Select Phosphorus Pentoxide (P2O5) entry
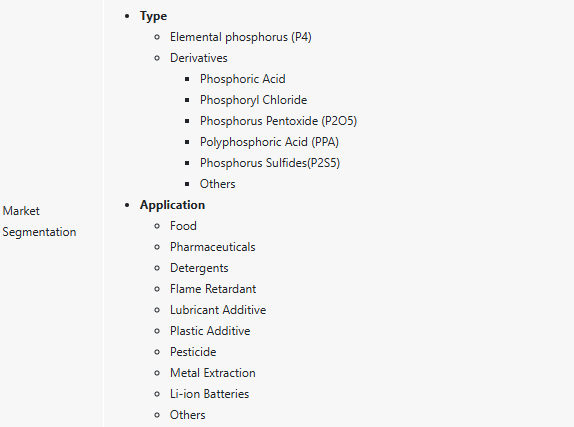The width and height of the screenshot is (574, 427). click(278, 121)
